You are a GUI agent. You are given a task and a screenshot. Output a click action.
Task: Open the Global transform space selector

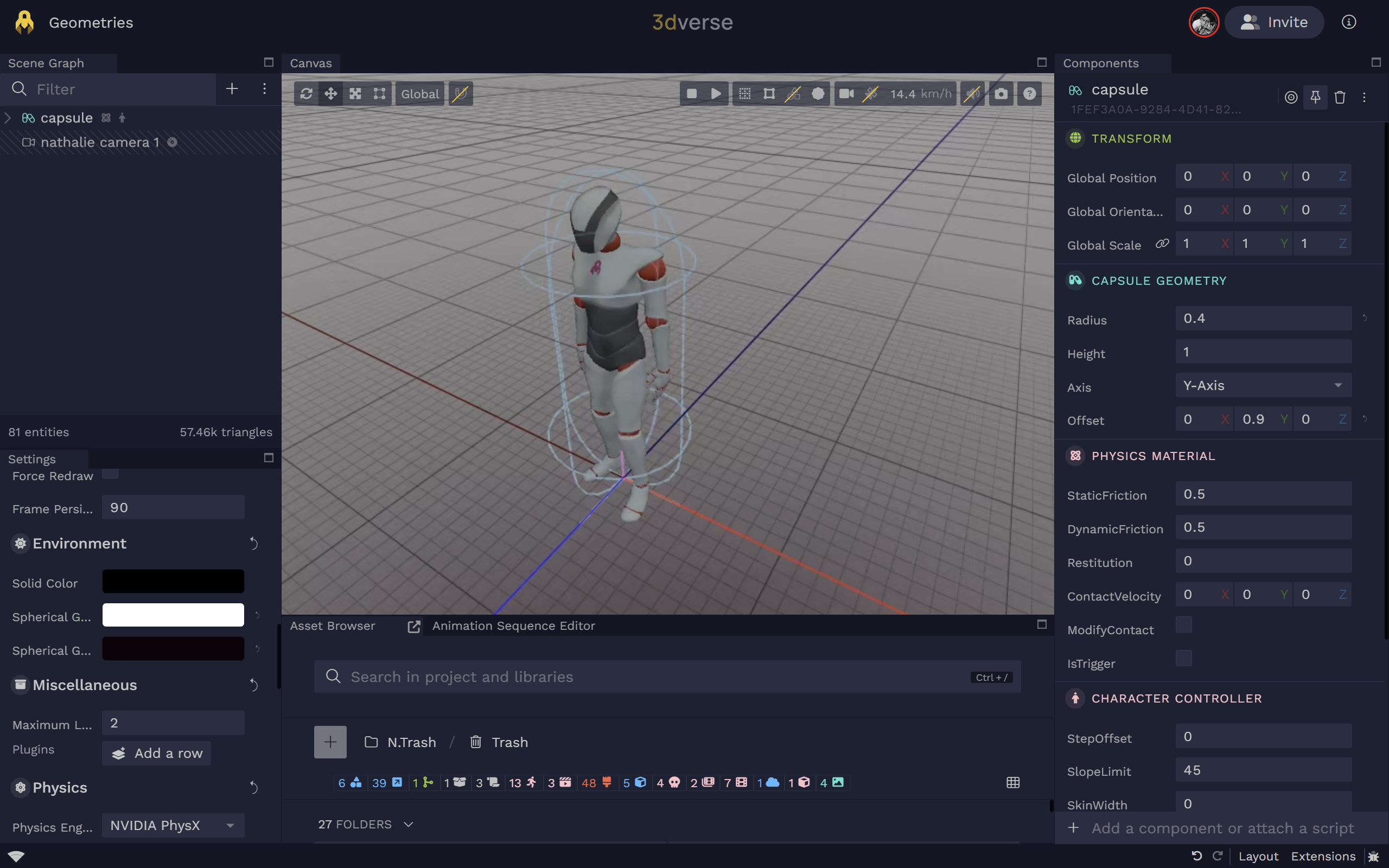pos(419,93)
